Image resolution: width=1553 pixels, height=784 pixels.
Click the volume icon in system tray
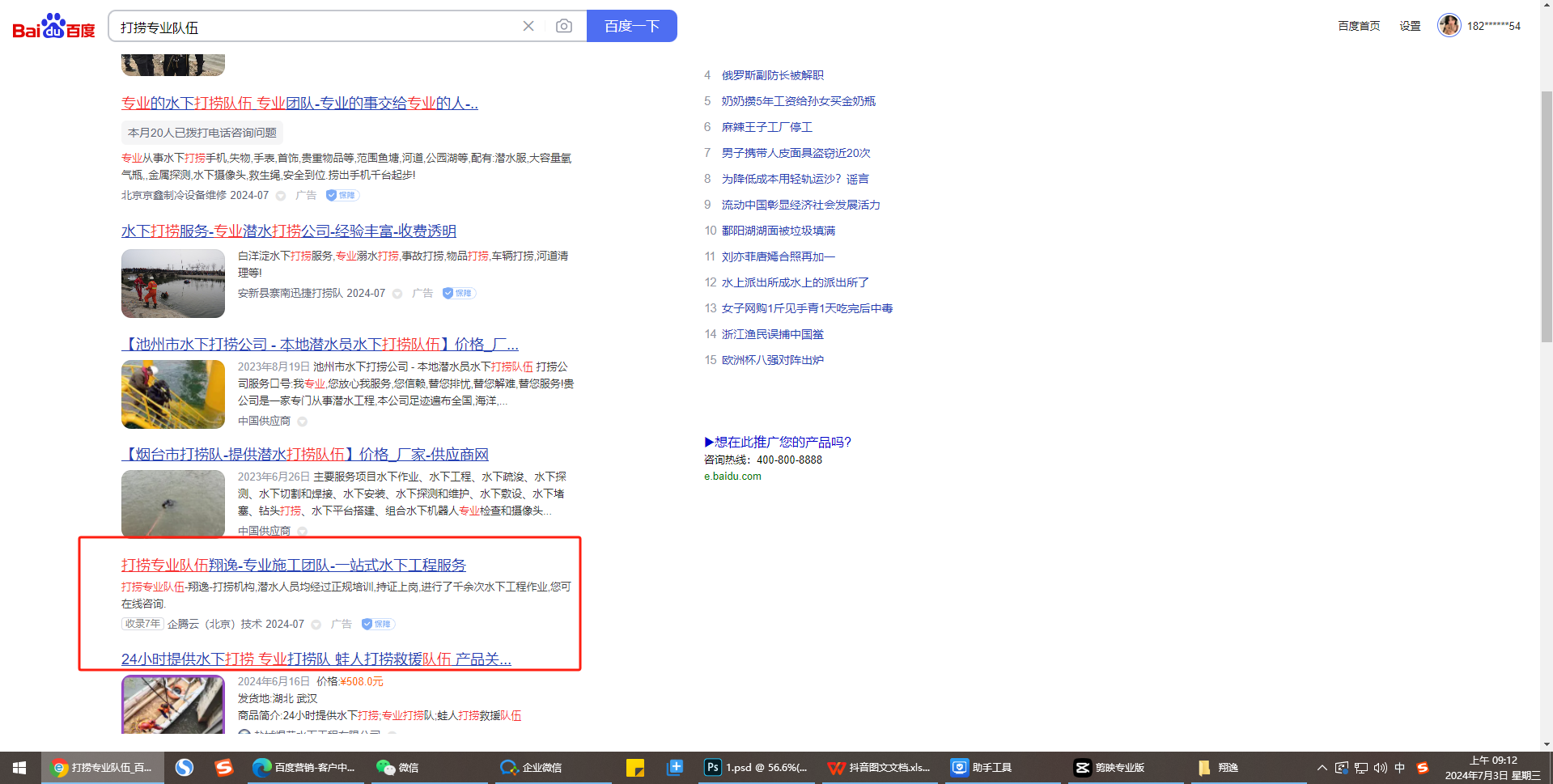pyautogui.click(x=1380, y=768)
